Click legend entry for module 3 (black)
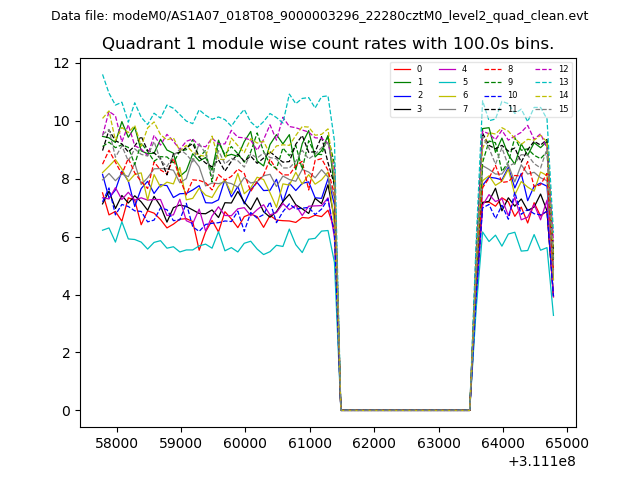This screenshot has width=640, height=480. [402, 108]
